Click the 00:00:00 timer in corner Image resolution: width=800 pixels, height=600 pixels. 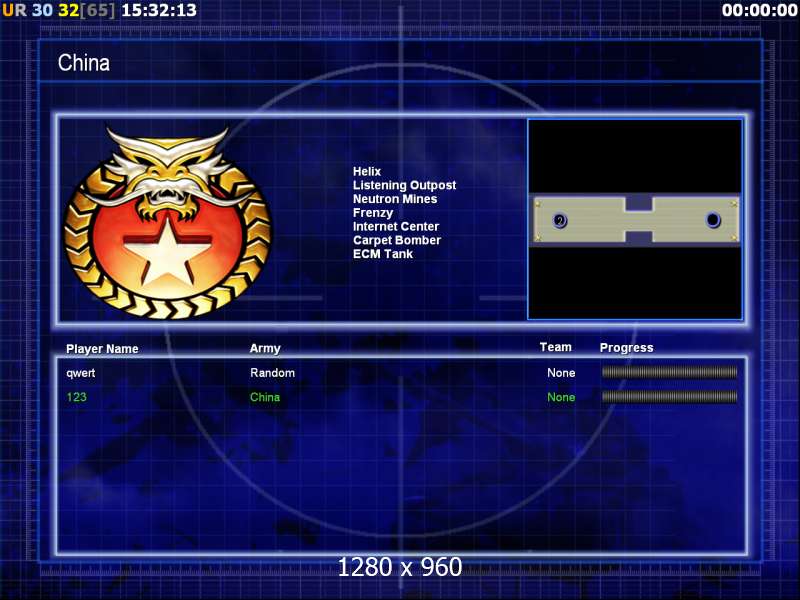(760, 10)
